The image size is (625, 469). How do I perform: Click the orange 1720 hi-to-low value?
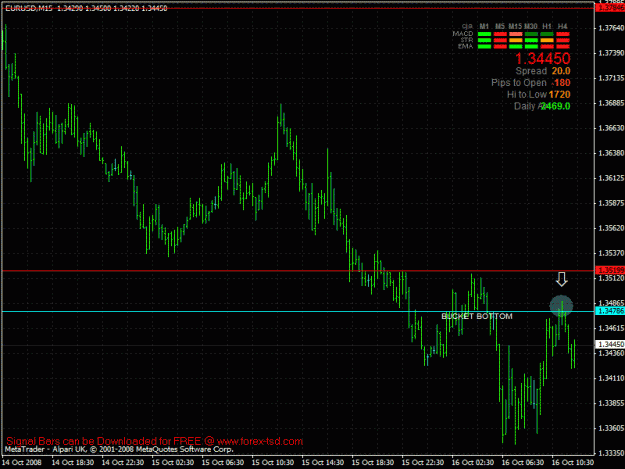560,94
